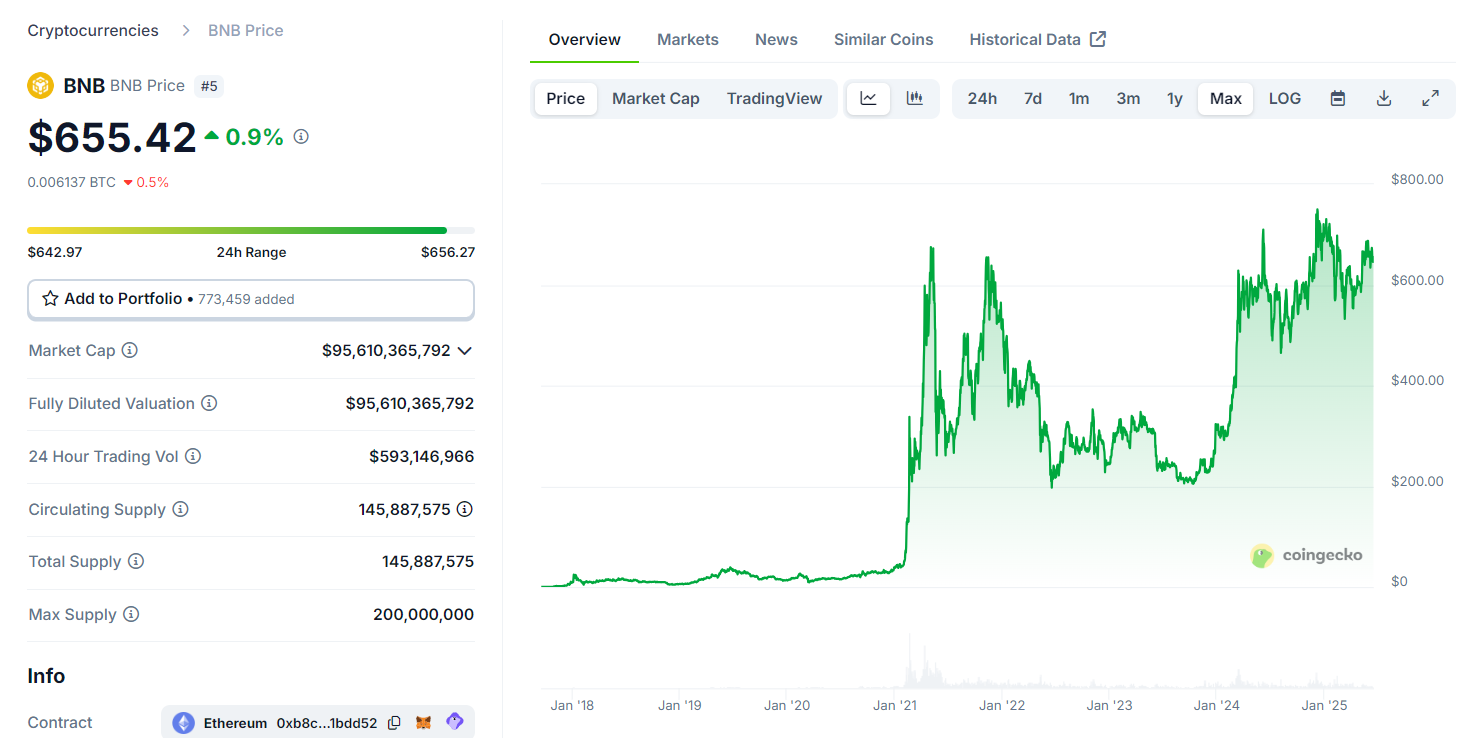Click info icon next to Max Supply
The height and width of the screenshot is (738, 1473).
pyautogui.click(x=131, y=615)
